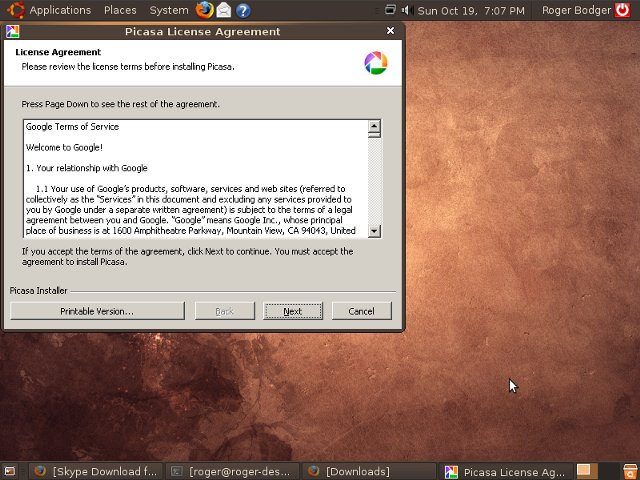The image size is (640, 480).
Task: Click the 'Welcome to Google!' line
Action: tap(64, 147)
